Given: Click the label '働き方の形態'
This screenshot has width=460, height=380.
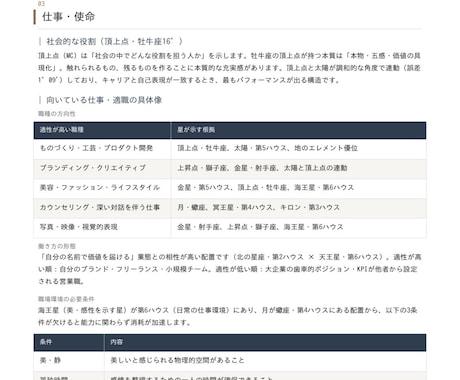Looking at the screenshot, I should click(x=57, y=246).
